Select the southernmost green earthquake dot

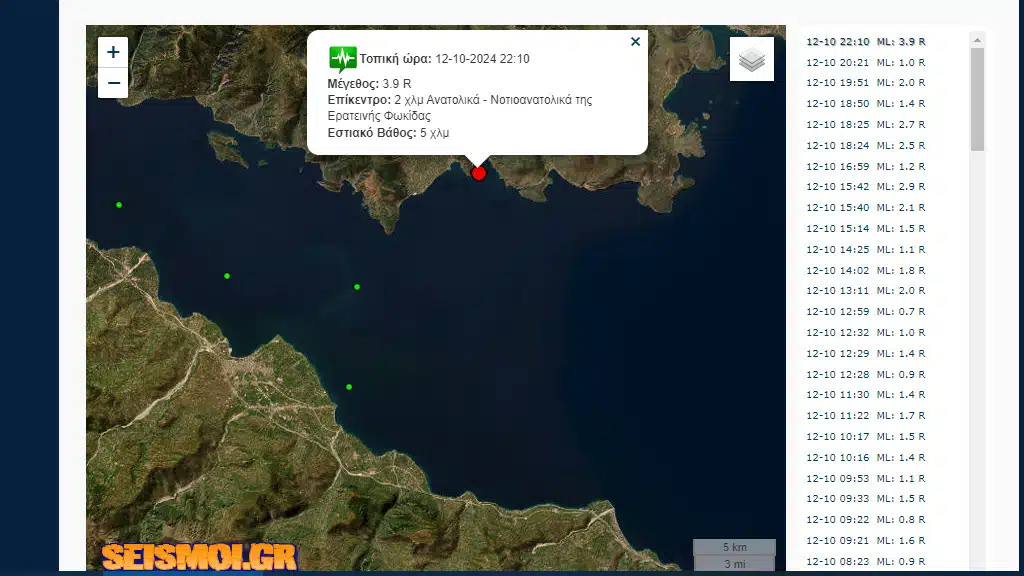pos(349,387)
